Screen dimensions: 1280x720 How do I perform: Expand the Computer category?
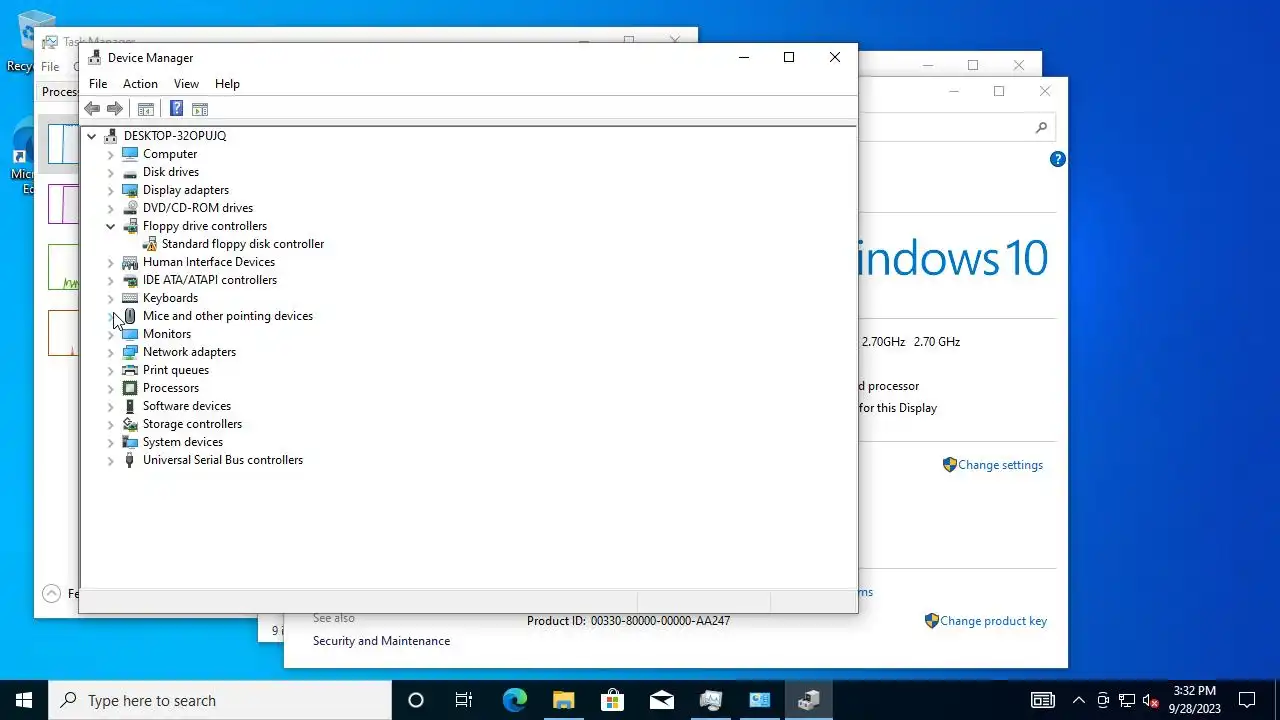pyautogui.click(x=111, y=154)
